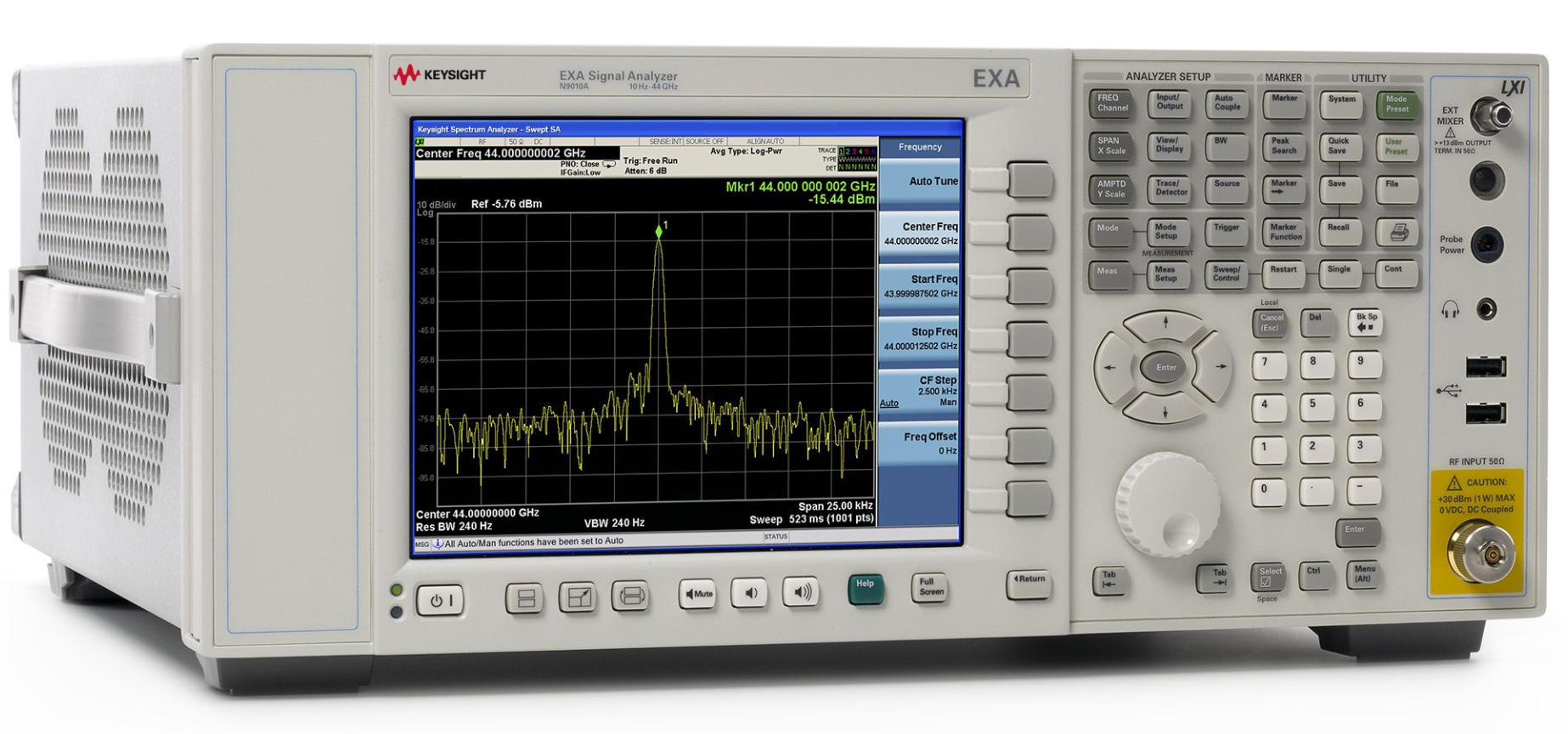This screenshot has width=1568, height=734.
Task: Click the Source key
Action: click(x=1227, y=189)
